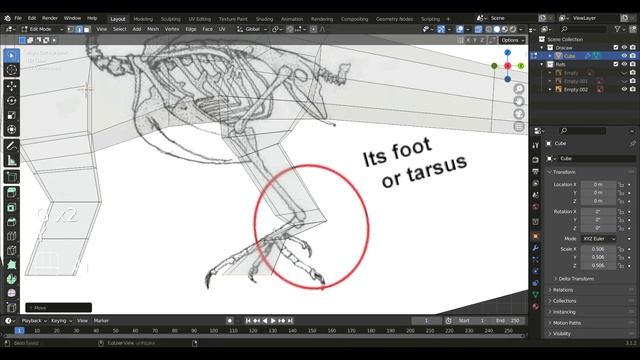
Task: Open the Playback popover in timeline
Action: coord(34,321)
